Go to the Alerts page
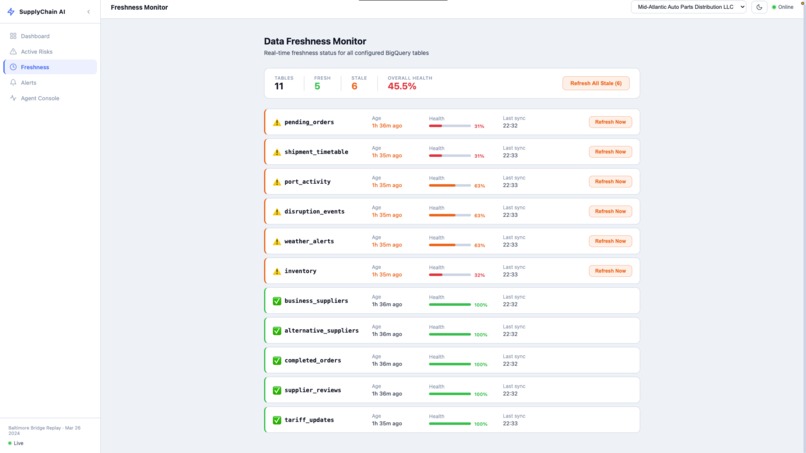 tap(50, 82)
